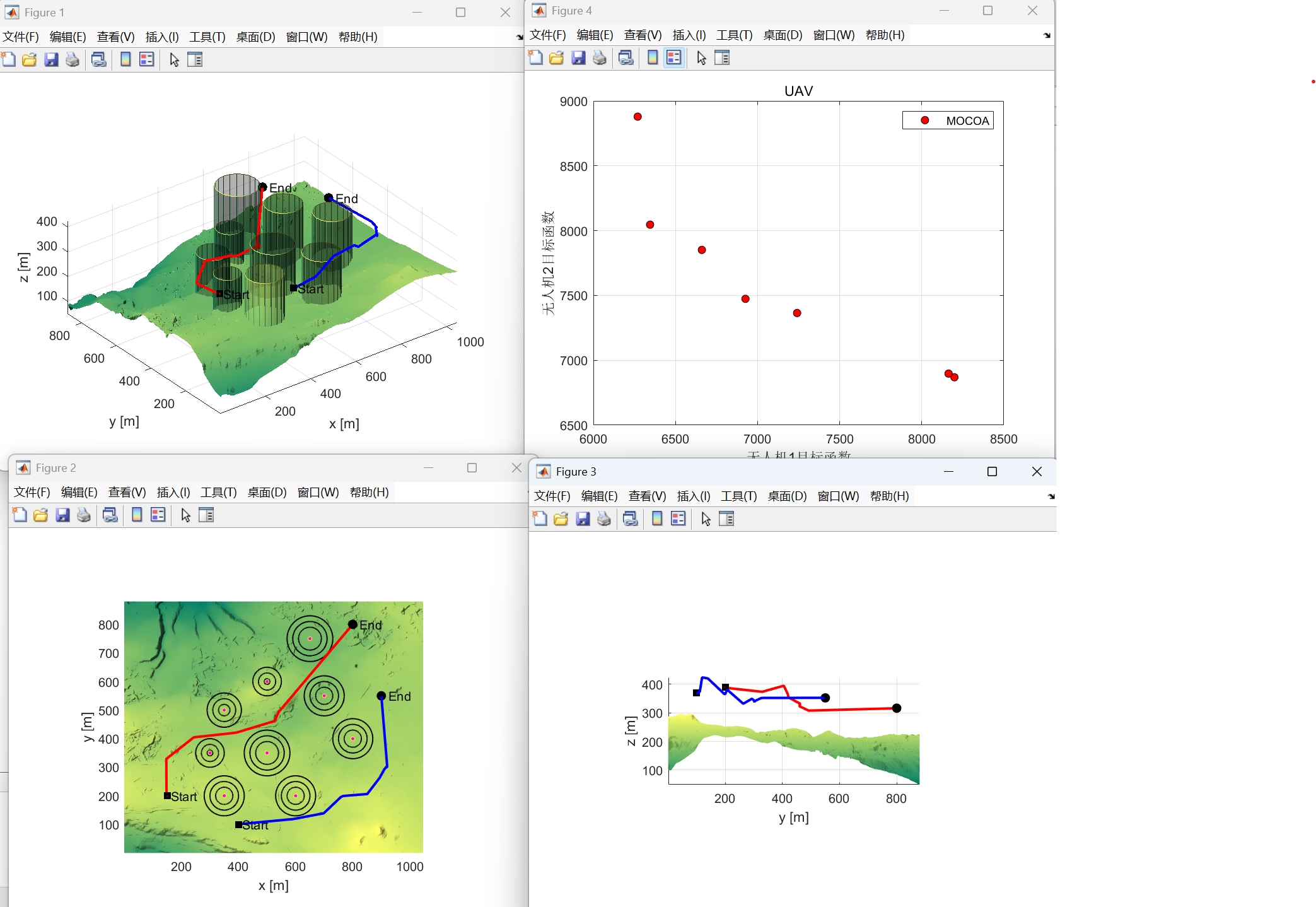Viewport: 1316px width, 907px height.
Task: Click Print icon in Figure 4 toolbar
Action: [599, 58]
